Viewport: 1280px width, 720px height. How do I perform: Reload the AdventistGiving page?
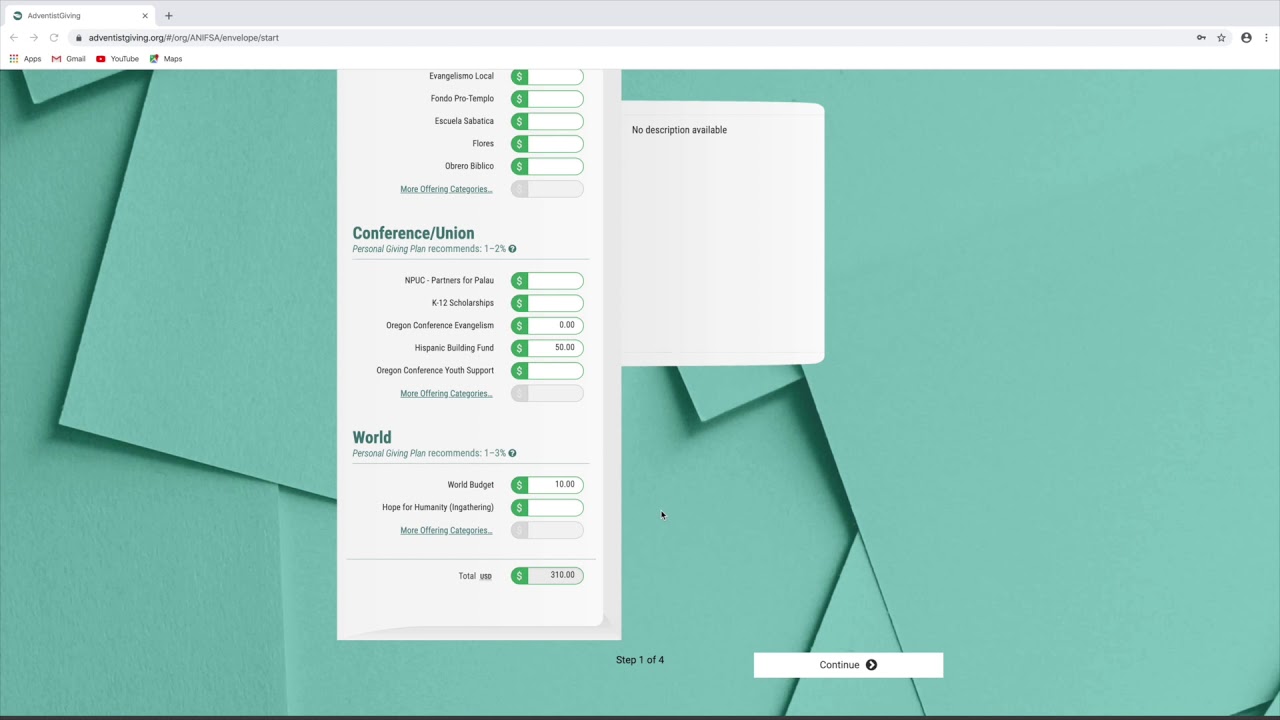[54, 38]
